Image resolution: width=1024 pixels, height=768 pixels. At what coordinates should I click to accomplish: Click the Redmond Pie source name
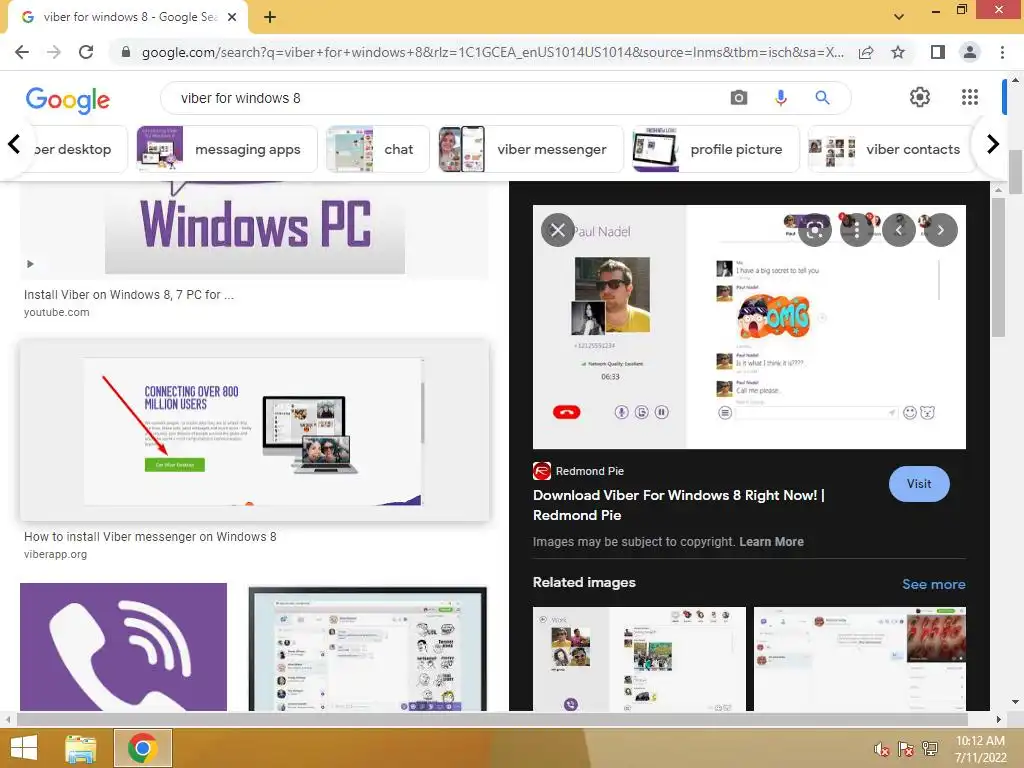click(x=590, y=471)
